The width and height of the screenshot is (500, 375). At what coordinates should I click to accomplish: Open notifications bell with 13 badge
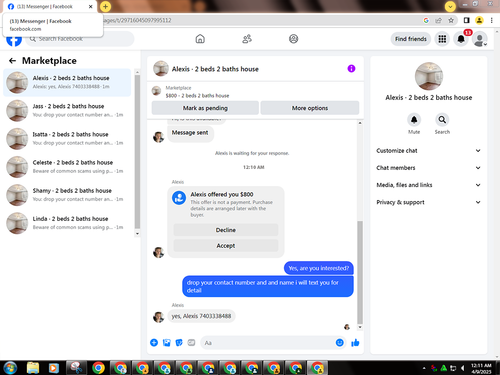[x=461, y=39]
